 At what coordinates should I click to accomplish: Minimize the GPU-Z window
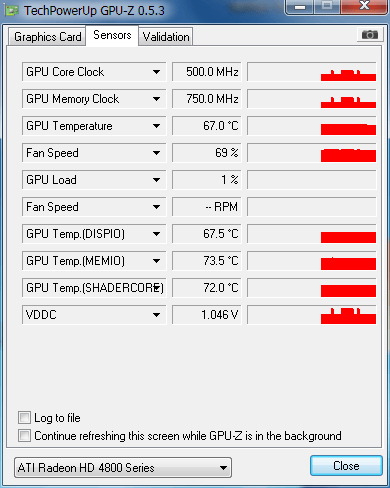(300, 7)
